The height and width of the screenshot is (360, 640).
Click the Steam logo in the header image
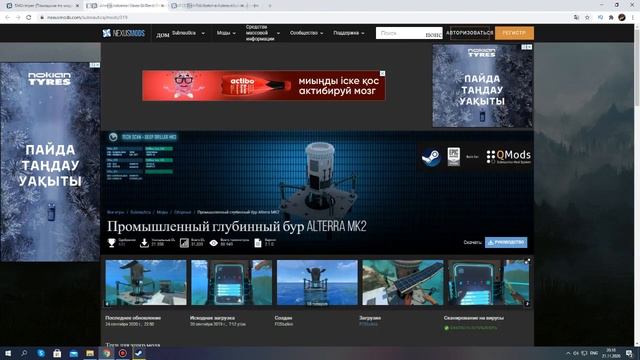click(431, 157)
